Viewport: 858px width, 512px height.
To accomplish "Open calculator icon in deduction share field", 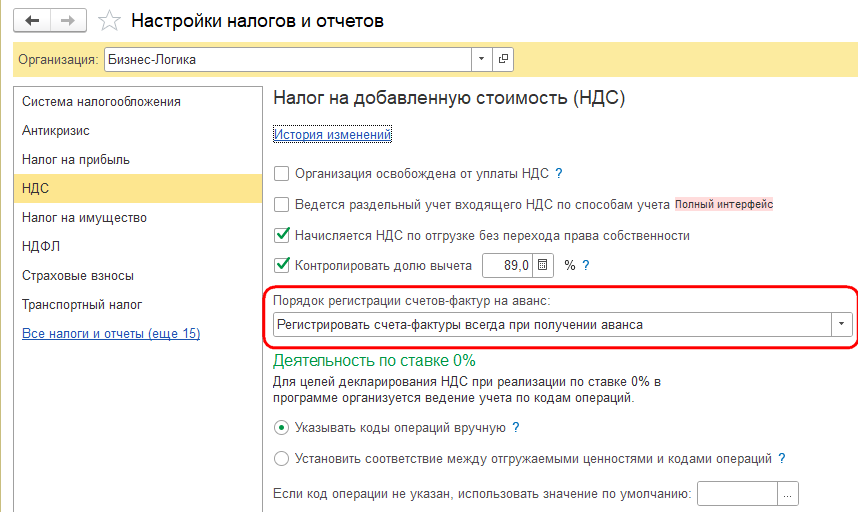I will click(542, 265).
